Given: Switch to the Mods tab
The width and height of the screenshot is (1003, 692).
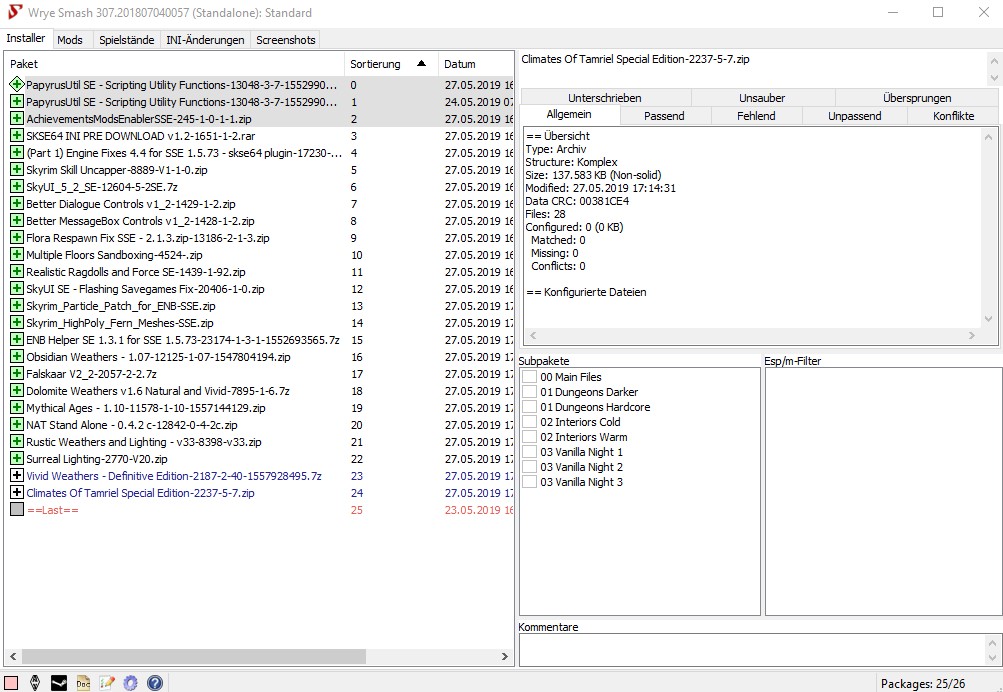Looking at the screenshot, I should click(70, 40).
